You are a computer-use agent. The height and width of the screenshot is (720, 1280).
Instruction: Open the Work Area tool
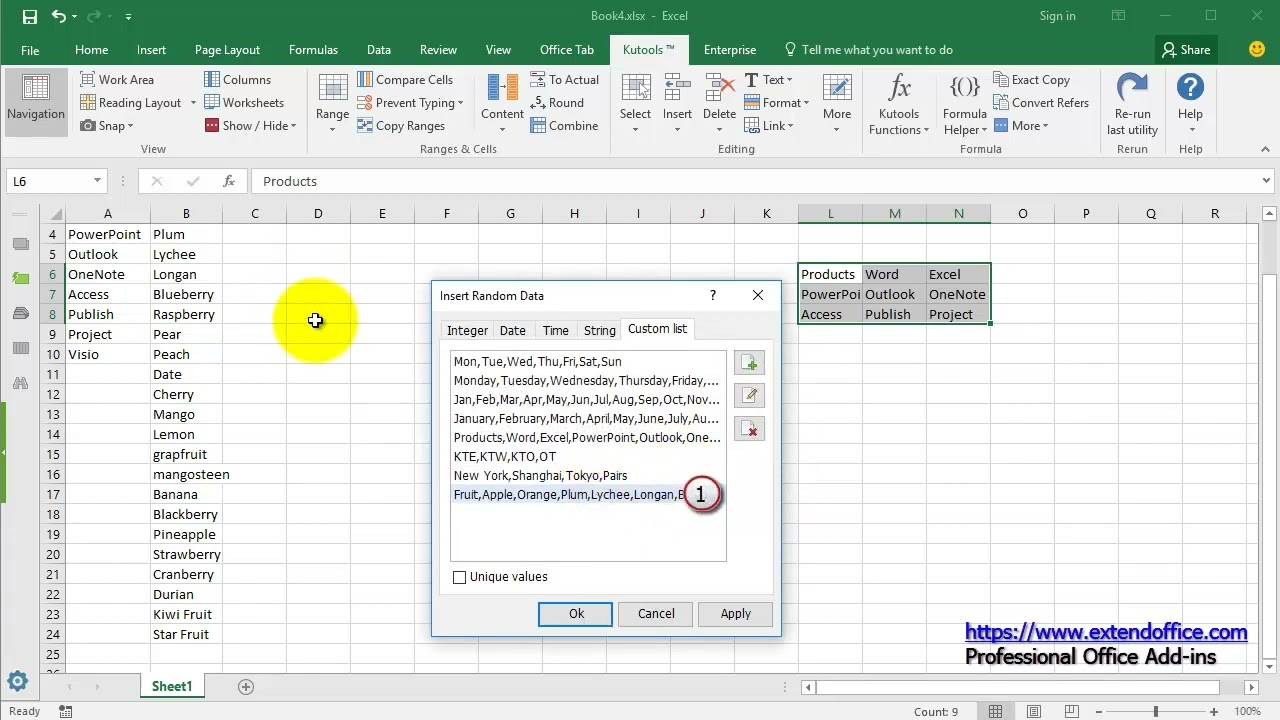117,80
